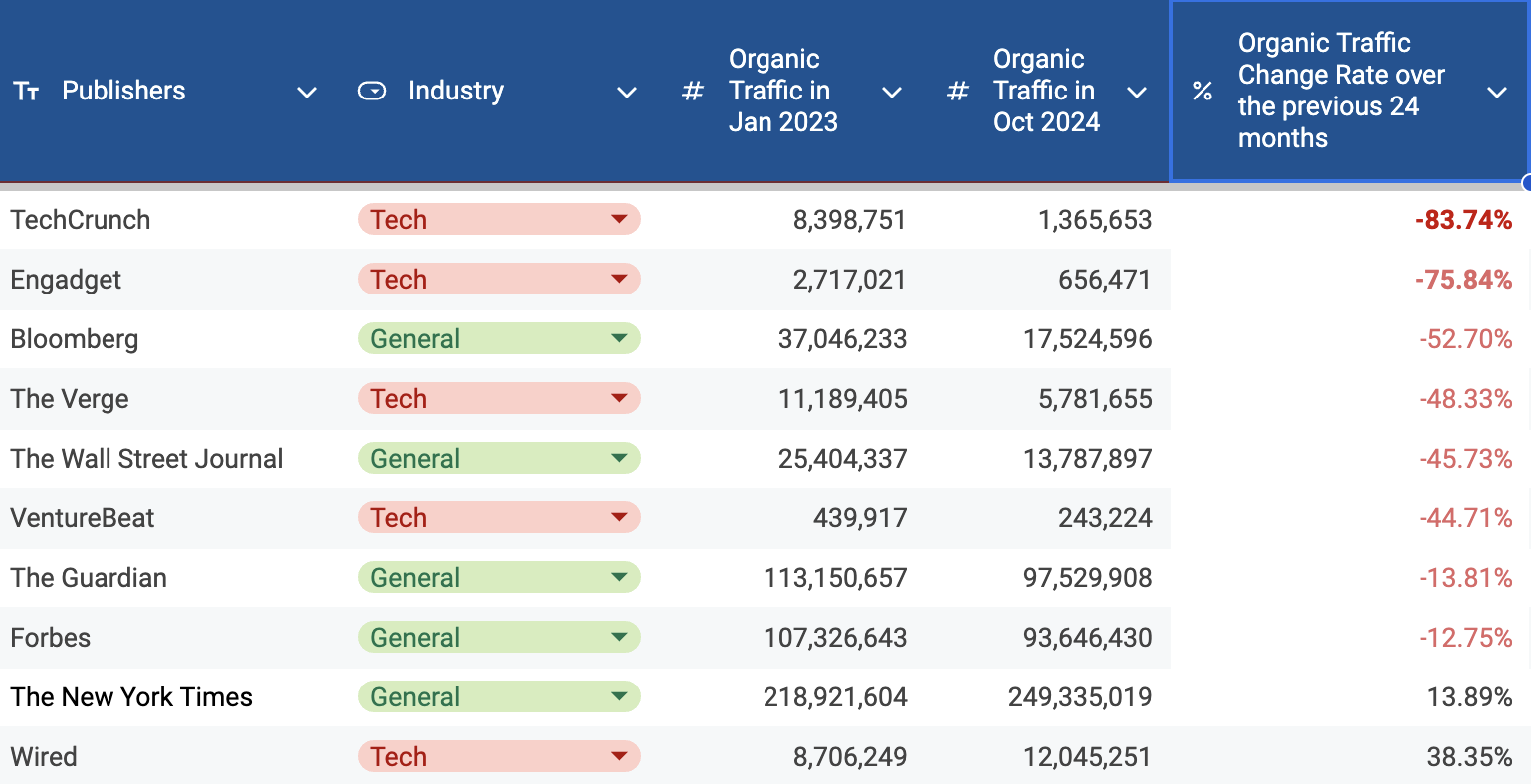Select the Forbes cell
Image resolution: width=1531 pixels, height=784 pixels.
click(x=173, y=637)
